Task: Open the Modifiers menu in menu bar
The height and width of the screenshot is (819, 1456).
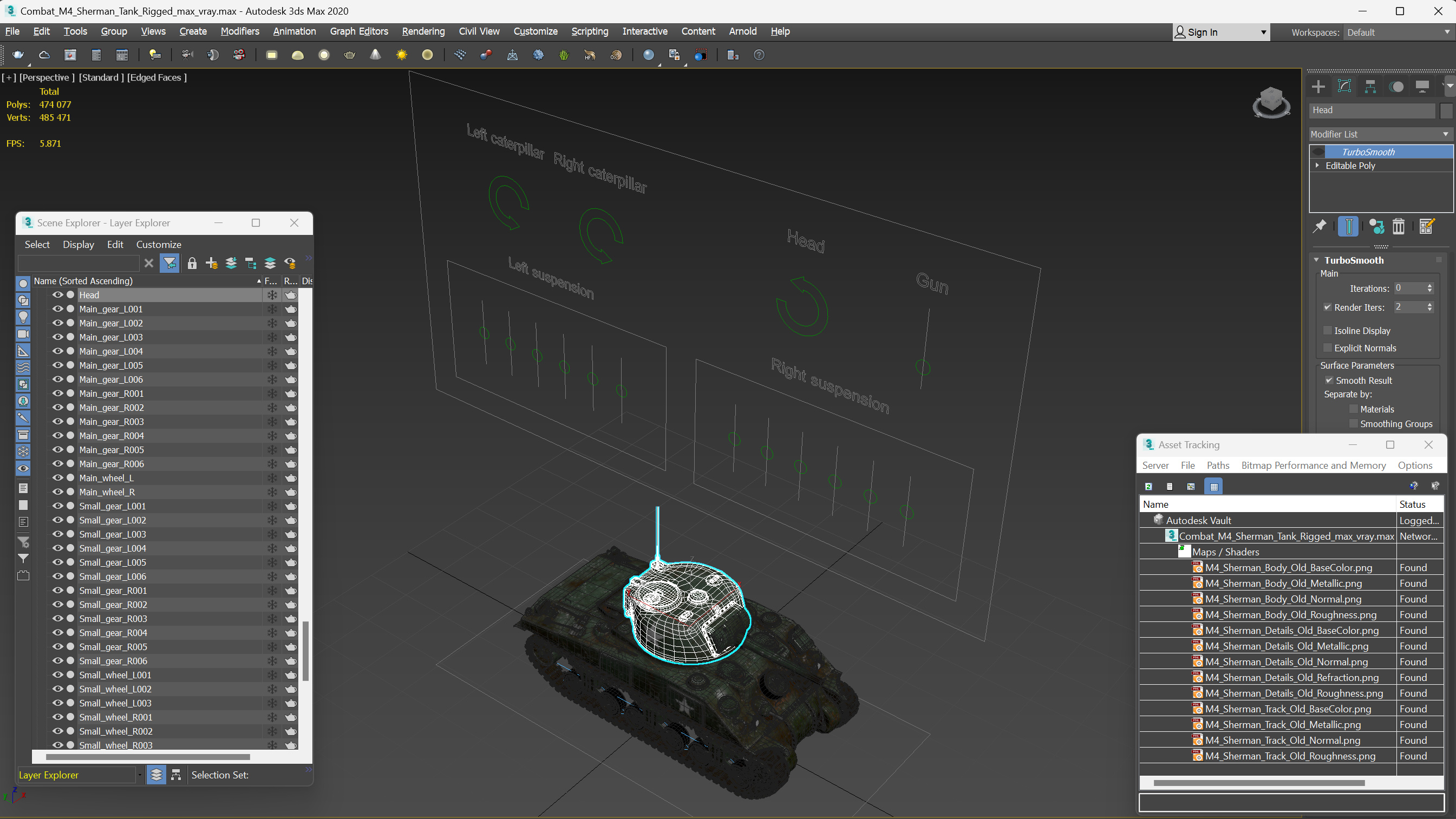Action: [x=239, y=31]
